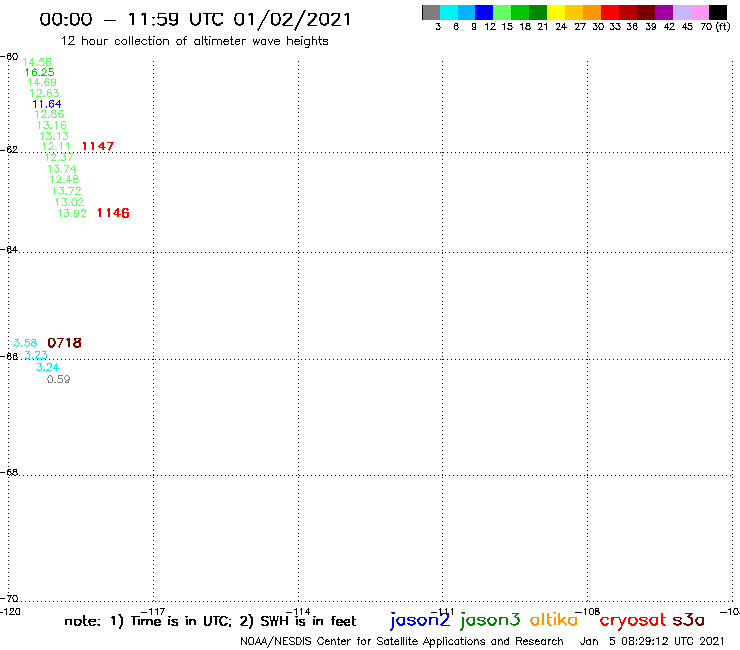
Task: Click the 12.37 wave height value
Action: coord(59,157)
